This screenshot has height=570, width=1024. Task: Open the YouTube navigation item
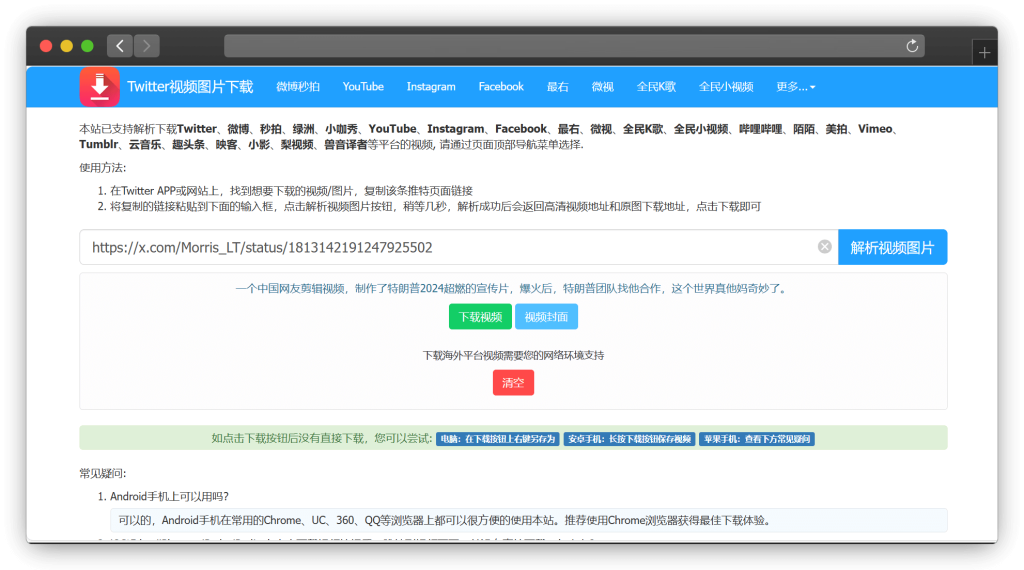coord(363,87)
